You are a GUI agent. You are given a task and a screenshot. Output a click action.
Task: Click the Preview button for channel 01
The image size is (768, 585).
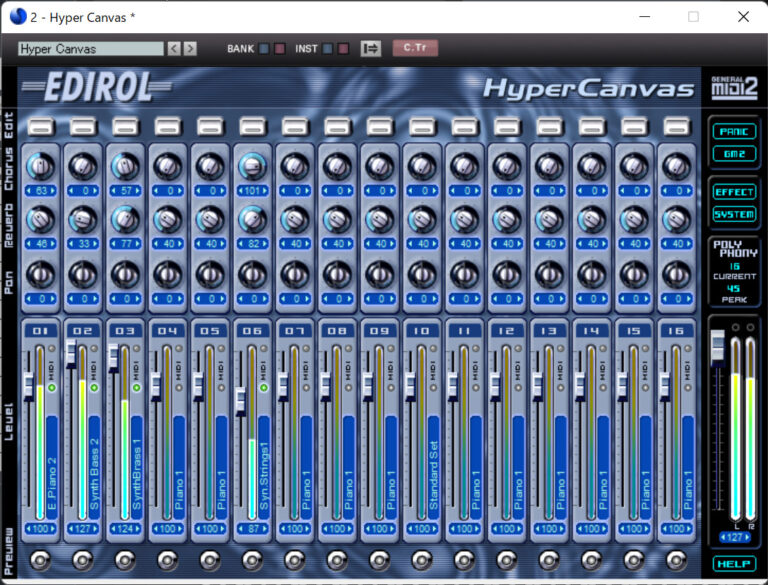pyautogui.click(x=40, y=560)
